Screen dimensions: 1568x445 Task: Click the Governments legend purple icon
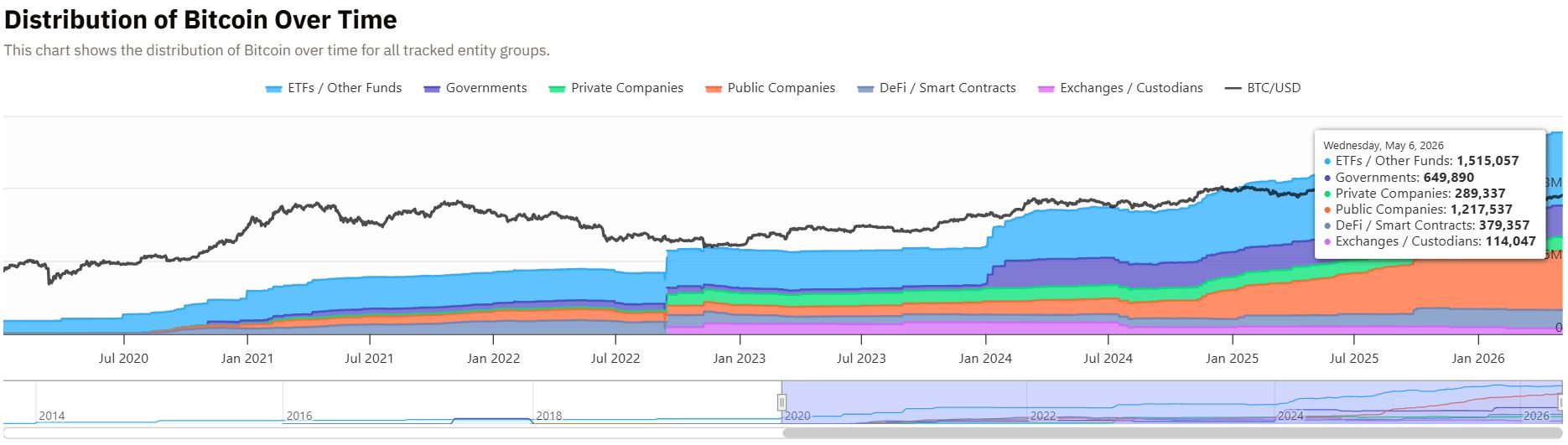(433, 89)
